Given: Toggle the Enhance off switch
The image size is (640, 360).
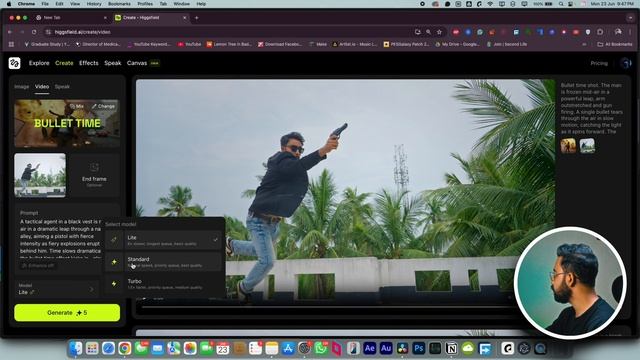Looking at the screenshot, I should (38, 266).
